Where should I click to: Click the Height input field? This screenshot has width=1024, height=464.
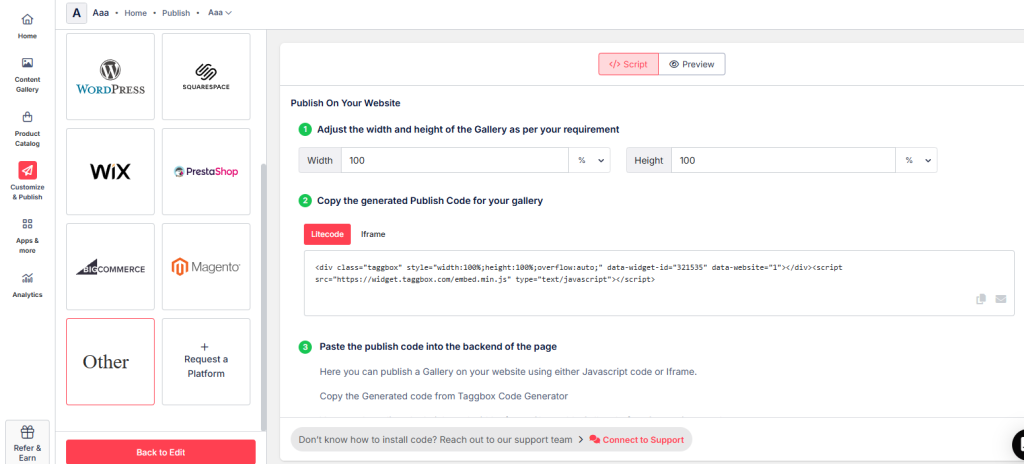pyautogui.click(x=784, y=160)
